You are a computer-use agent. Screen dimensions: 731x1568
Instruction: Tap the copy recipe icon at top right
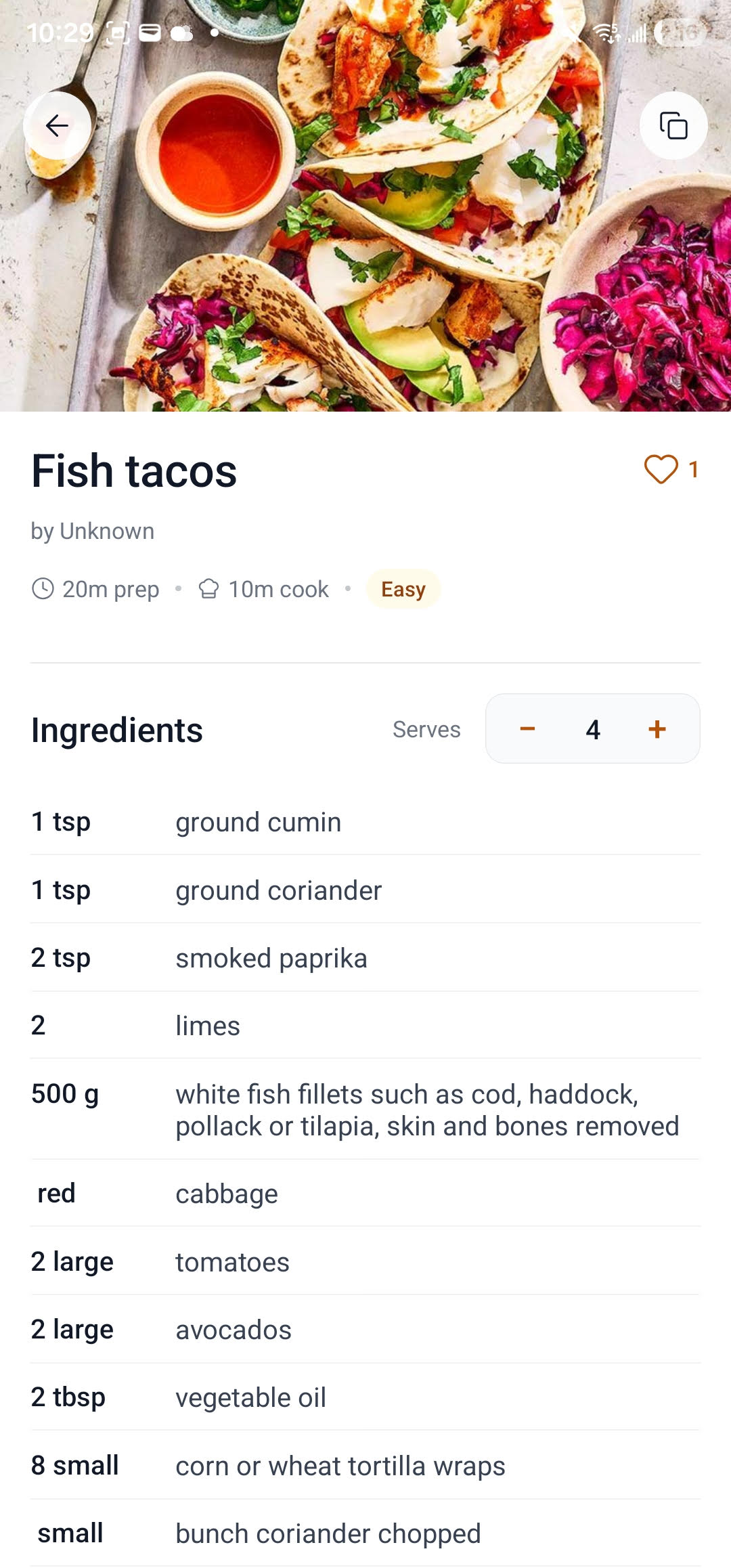pyautogui.click(x=673, y=125)
